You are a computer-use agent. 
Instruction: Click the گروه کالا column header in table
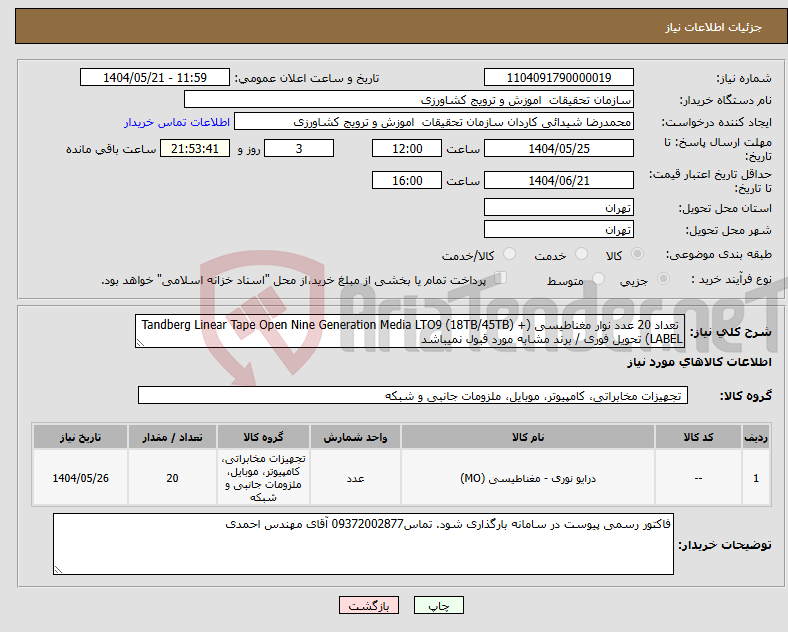tap(263, 437)
